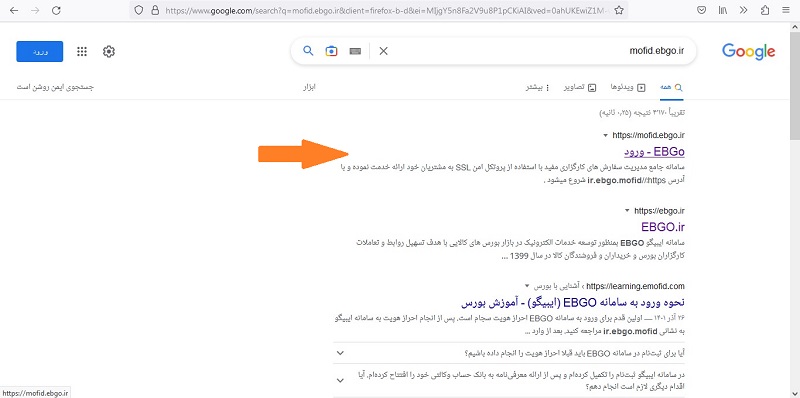Click the آشنایی با بورس breadcrumb text
Screen dimensions: 800x398
click(x=558, y=286)
